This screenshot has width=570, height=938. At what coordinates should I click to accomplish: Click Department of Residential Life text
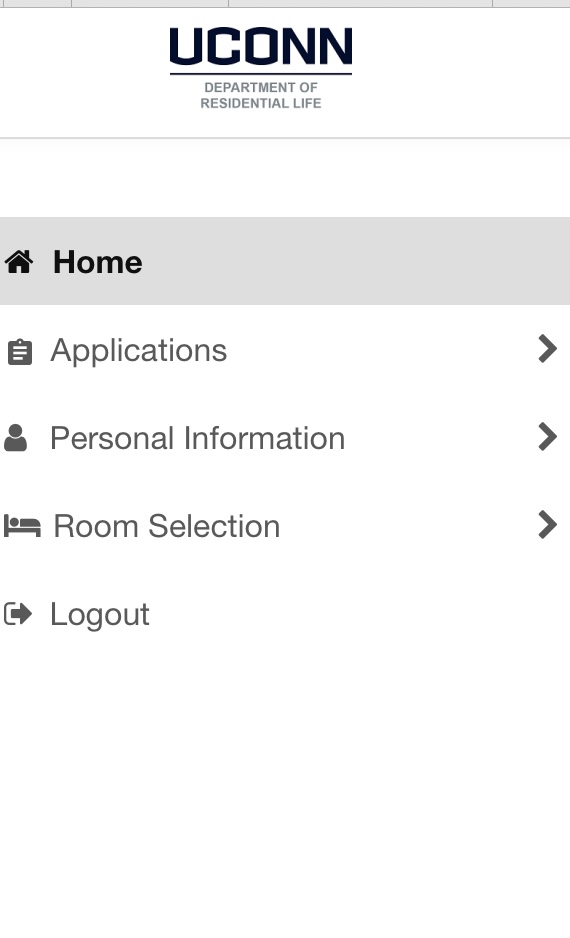[x=261, y=95]
